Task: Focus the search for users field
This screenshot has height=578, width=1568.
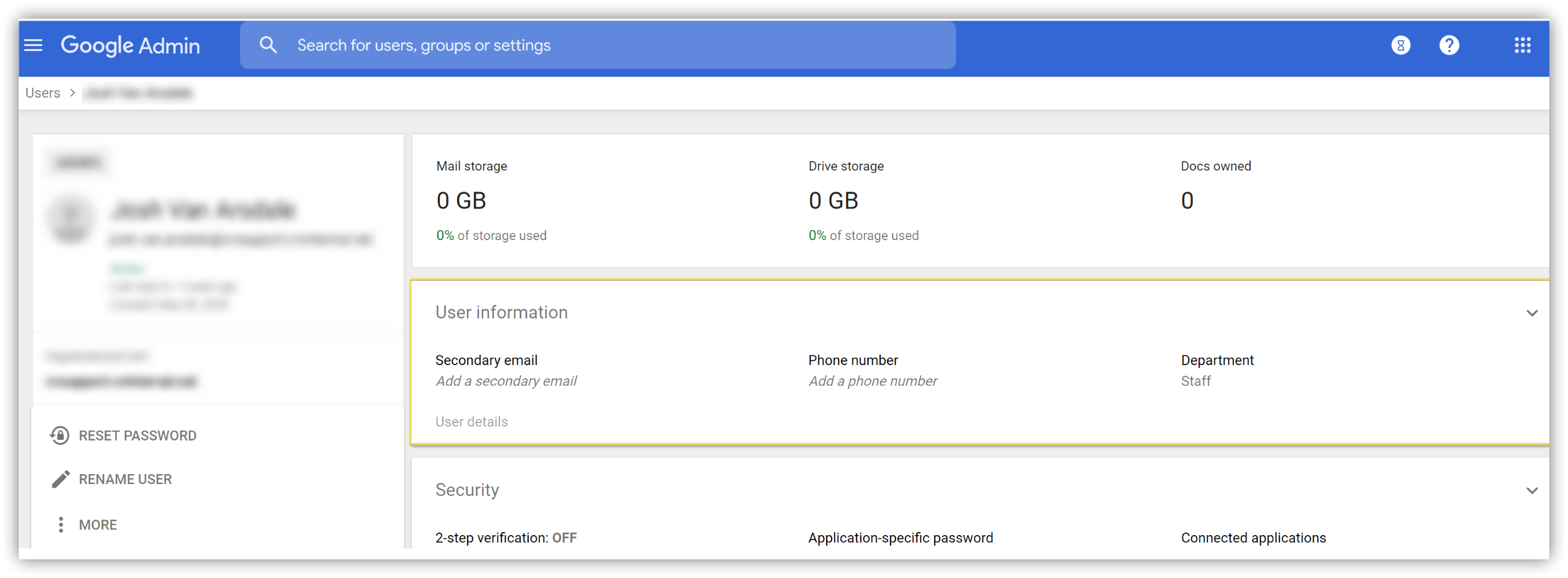Action: tap(597, 45)
